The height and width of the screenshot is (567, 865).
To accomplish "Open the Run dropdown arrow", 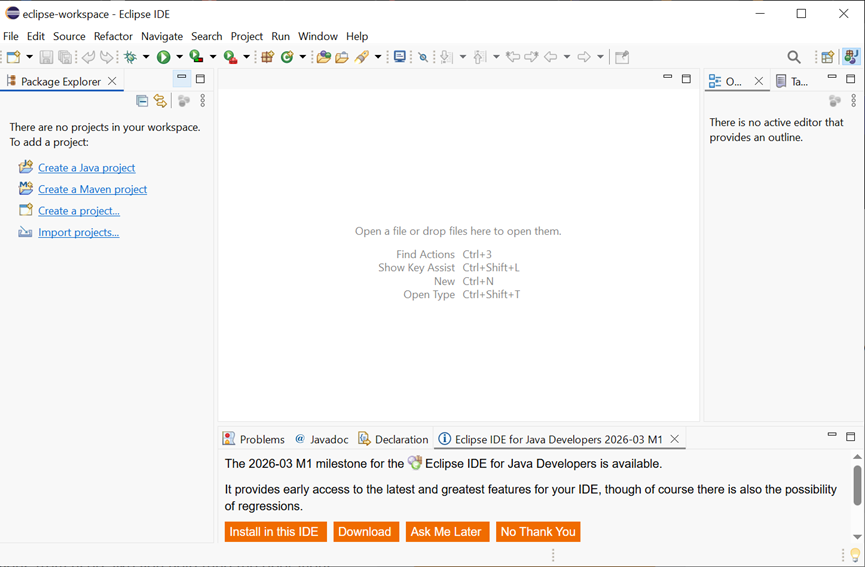I will tap(179, 57).
